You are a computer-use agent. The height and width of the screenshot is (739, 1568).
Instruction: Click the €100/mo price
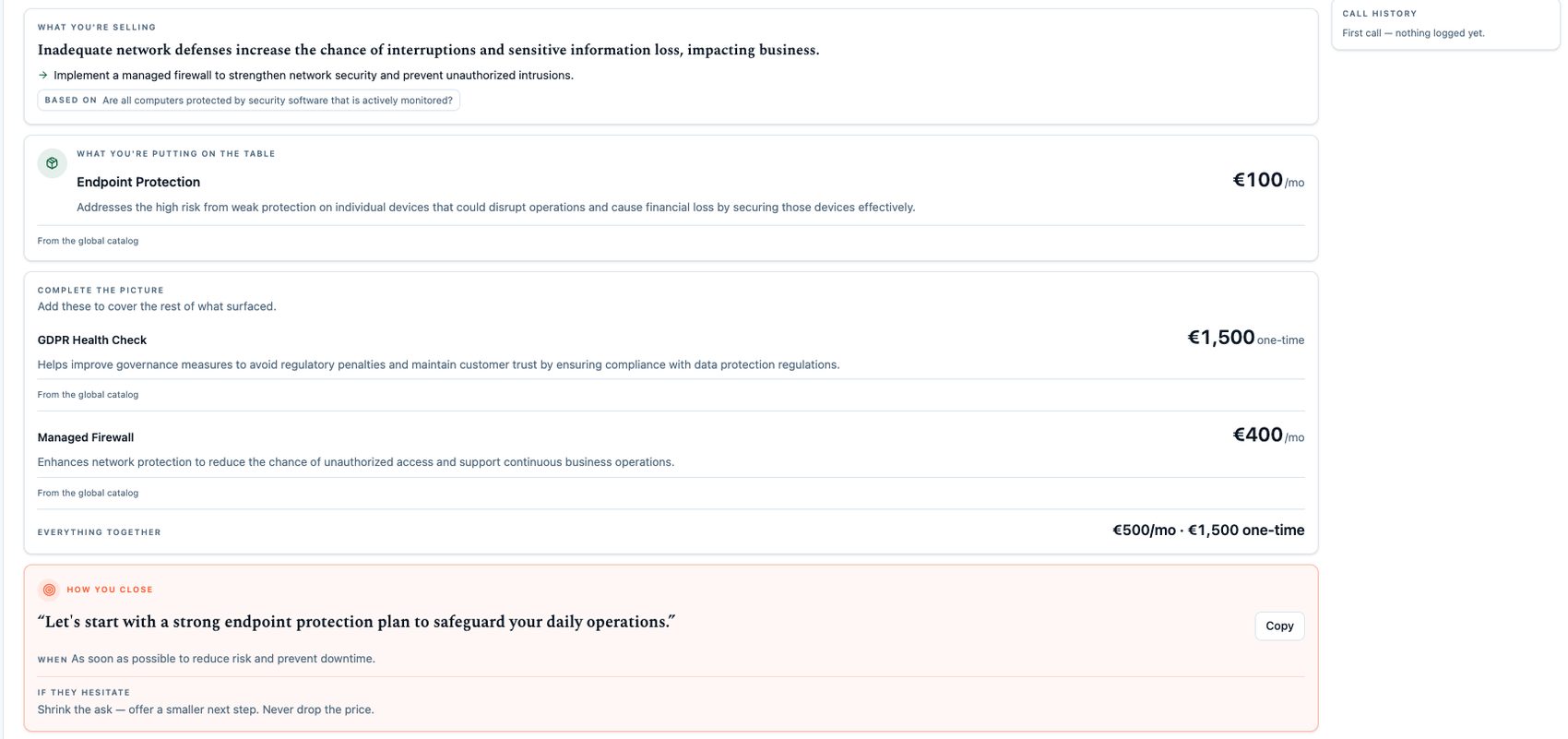(1268, 180)
